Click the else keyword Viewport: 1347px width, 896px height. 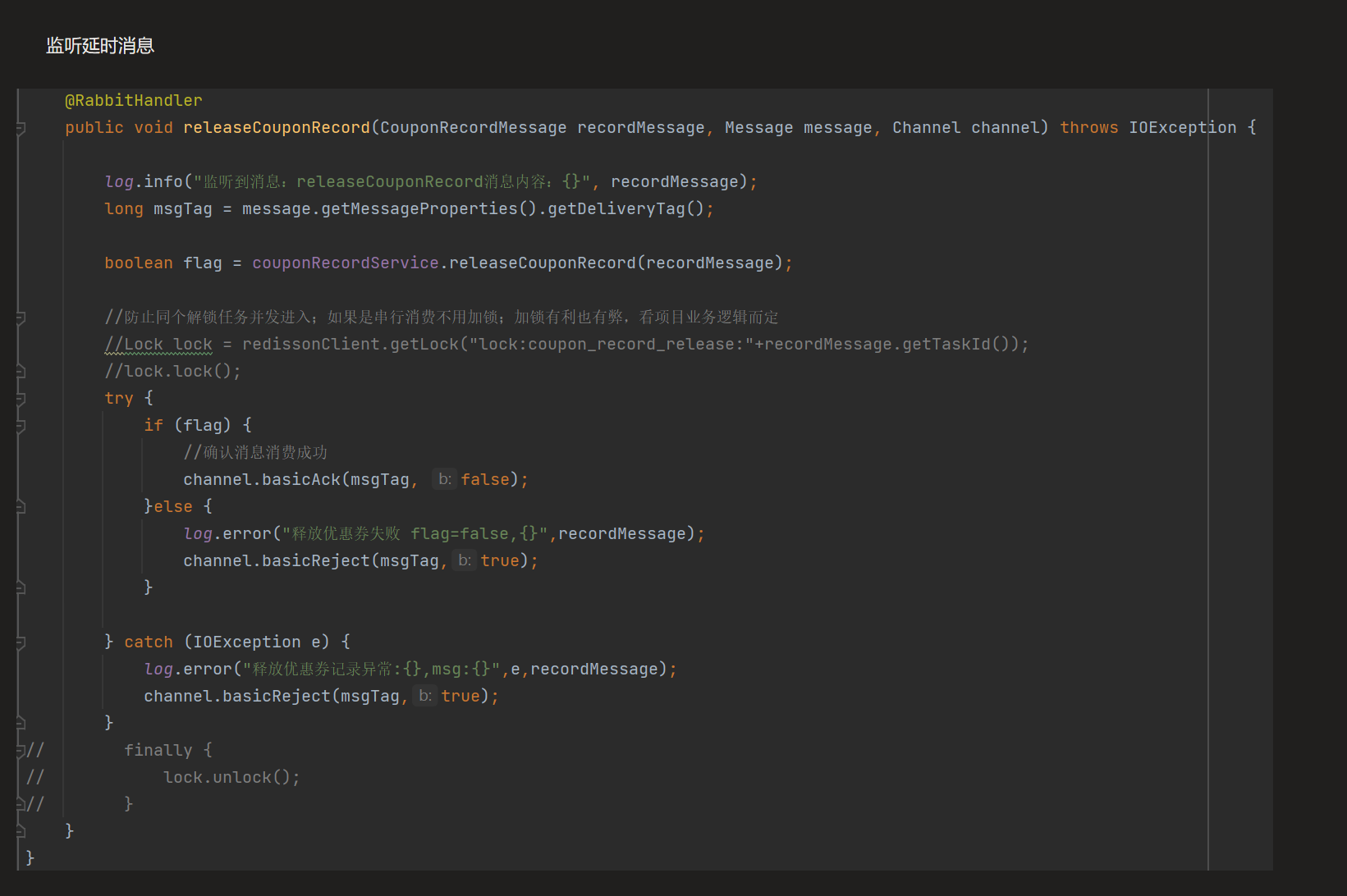(x=173, y=507)
